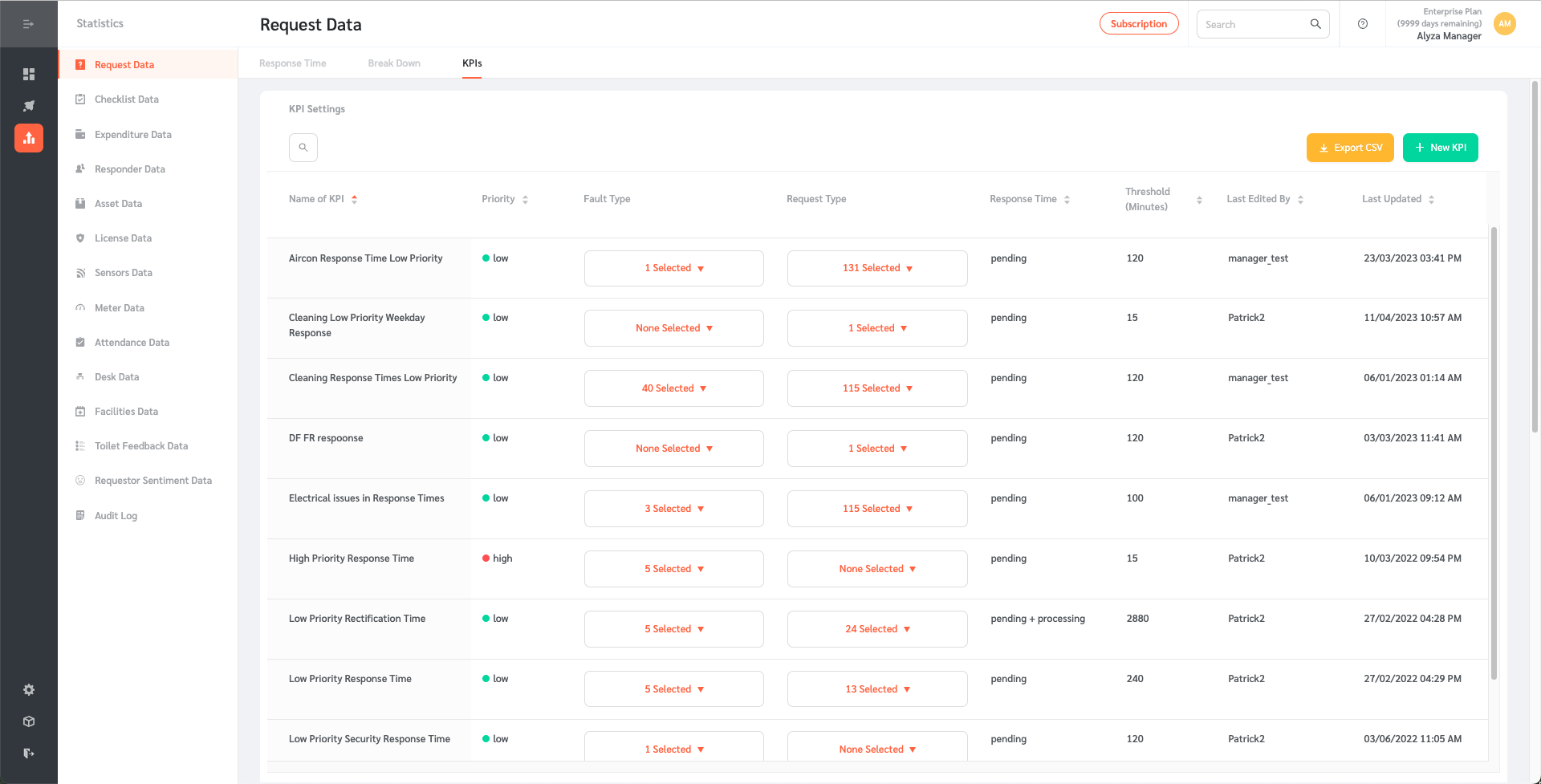Open the dashboard grid icon in dark sidebar
Image resolution: width=1541 pixels, height=784 pixels.
(x=29, y=74)
